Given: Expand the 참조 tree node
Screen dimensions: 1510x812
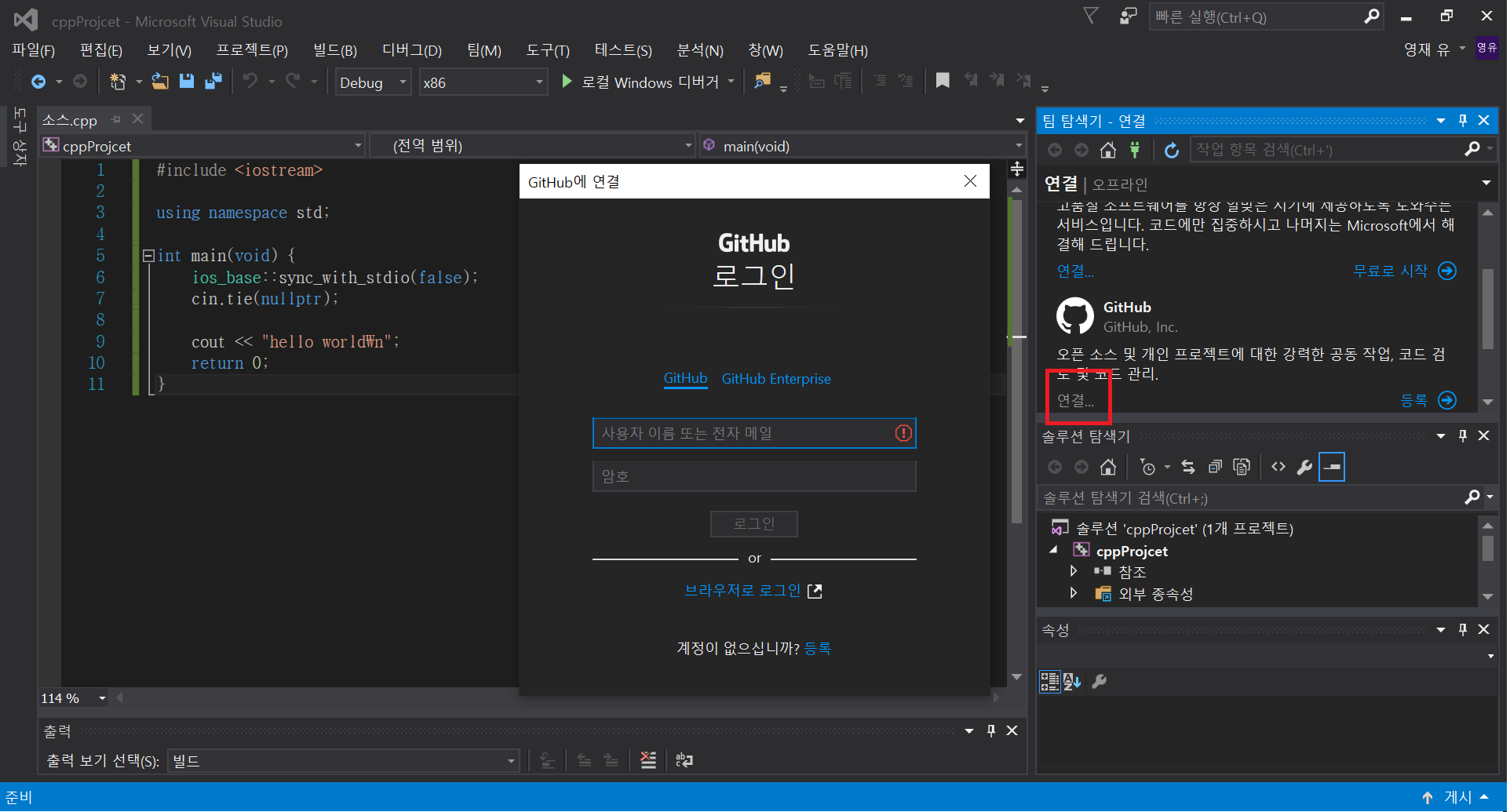Looking at the screenshot, I should tap(1073, 571).
